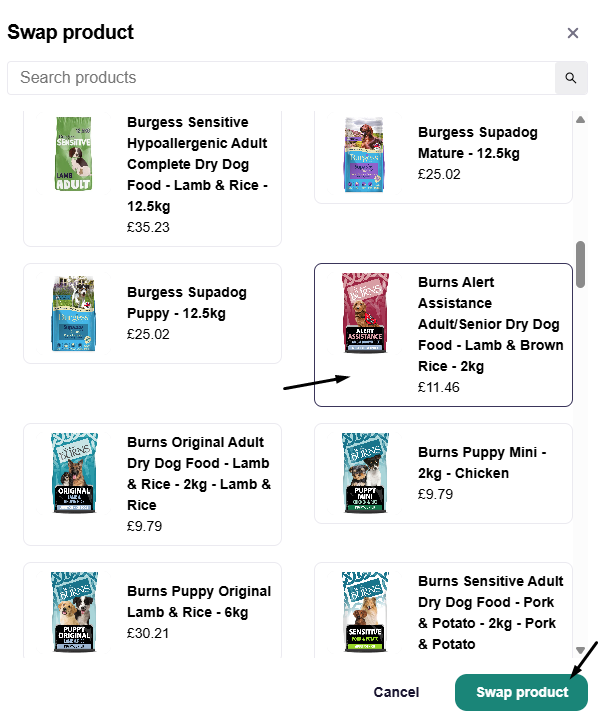Type in the Search products field

pos(280,78)
